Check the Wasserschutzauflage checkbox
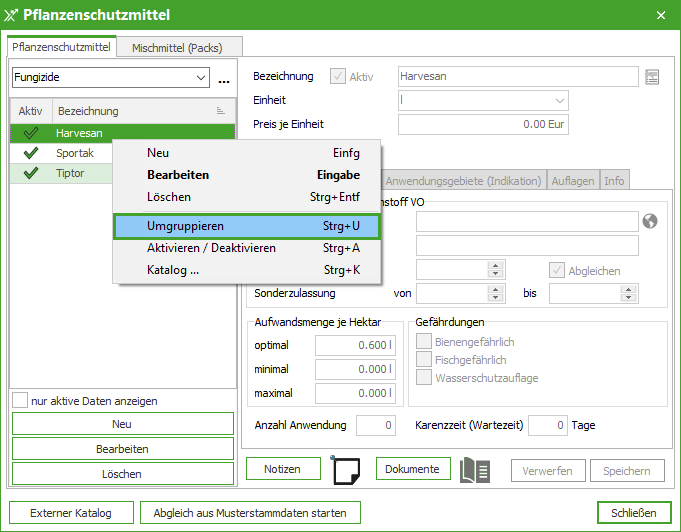Image resolution: width=681 pixels, height=532 pixels. coord(424,377)
